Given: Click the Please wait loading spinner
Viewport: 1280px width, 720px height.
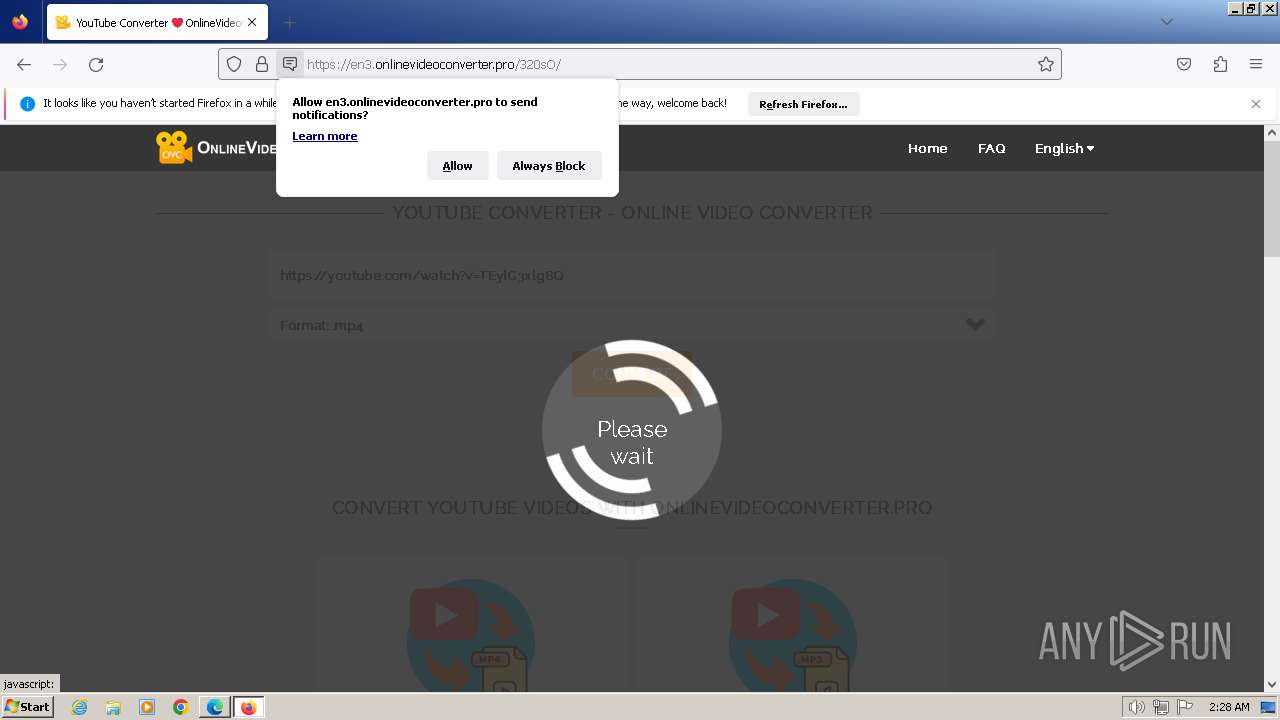Looking at the screenshot, I should [632, 430].
